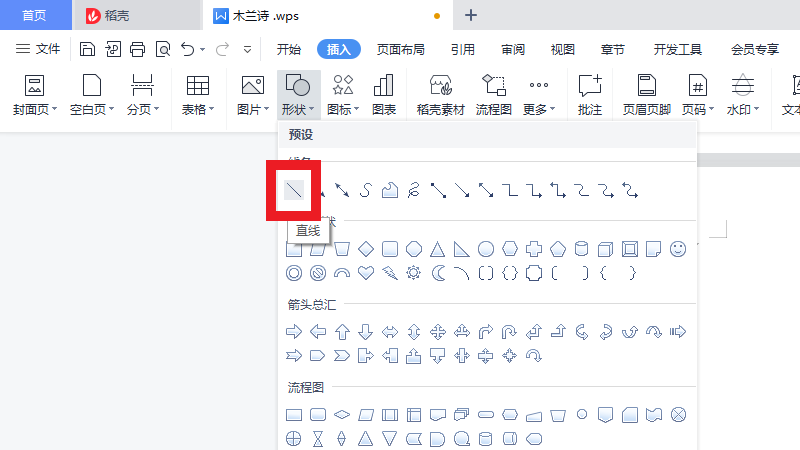The width and height of the screenshot is (800, 450).
Task: Open 稻壳素材 materials button
Action: point(440,95)
